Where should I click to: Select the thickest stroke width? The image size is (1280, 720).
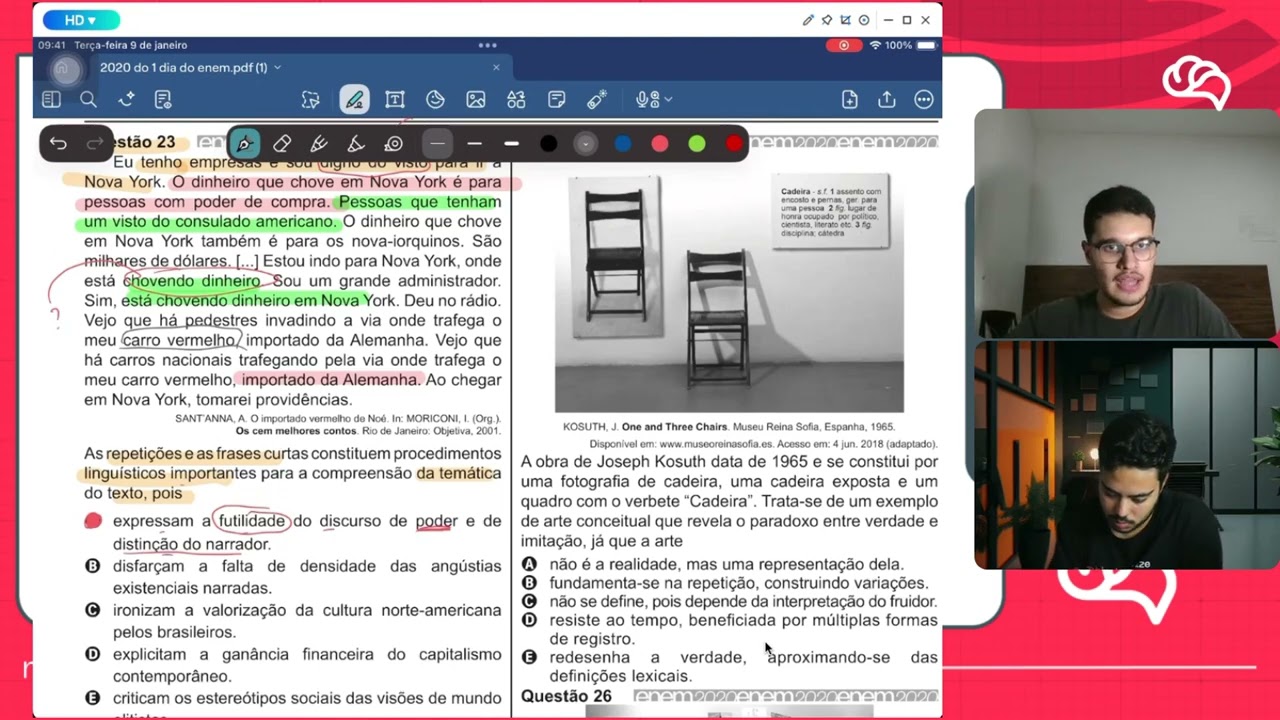(x=512, y=144)
